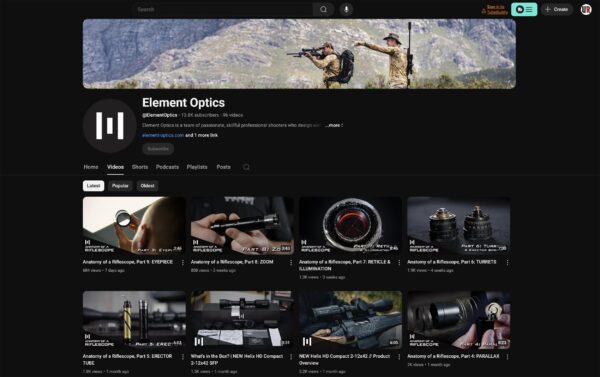Select the Latest sort chip

point(93,186)
